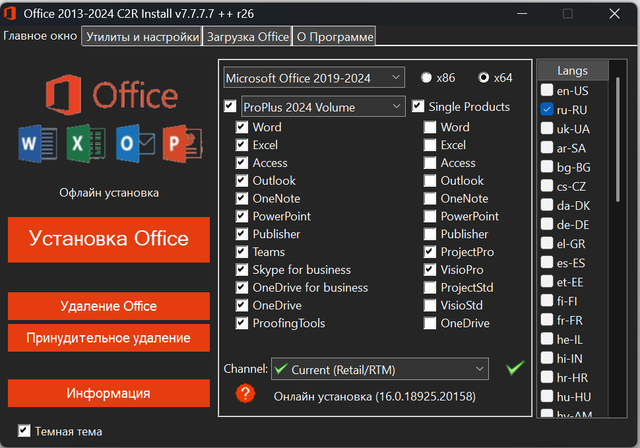Uncheck OneDrive for business
The height and width of the screenshot is (448, 640).
242,287
